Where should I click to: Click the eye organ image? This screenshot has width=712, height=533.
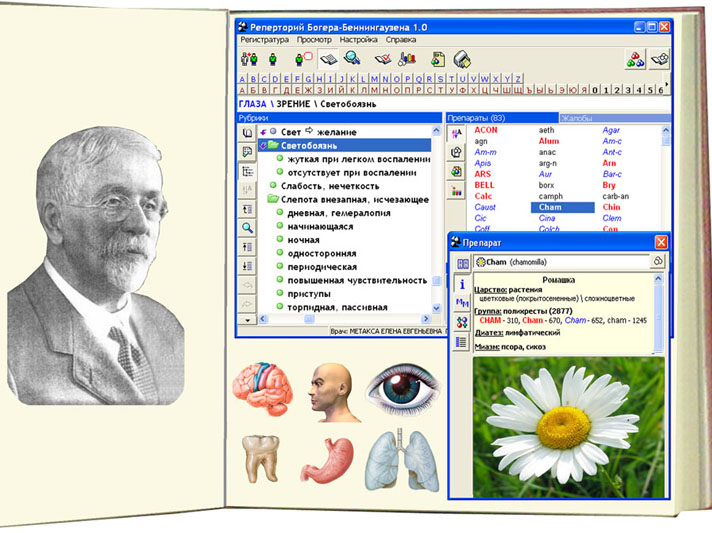pyautogui.click(x=399, y=388)
